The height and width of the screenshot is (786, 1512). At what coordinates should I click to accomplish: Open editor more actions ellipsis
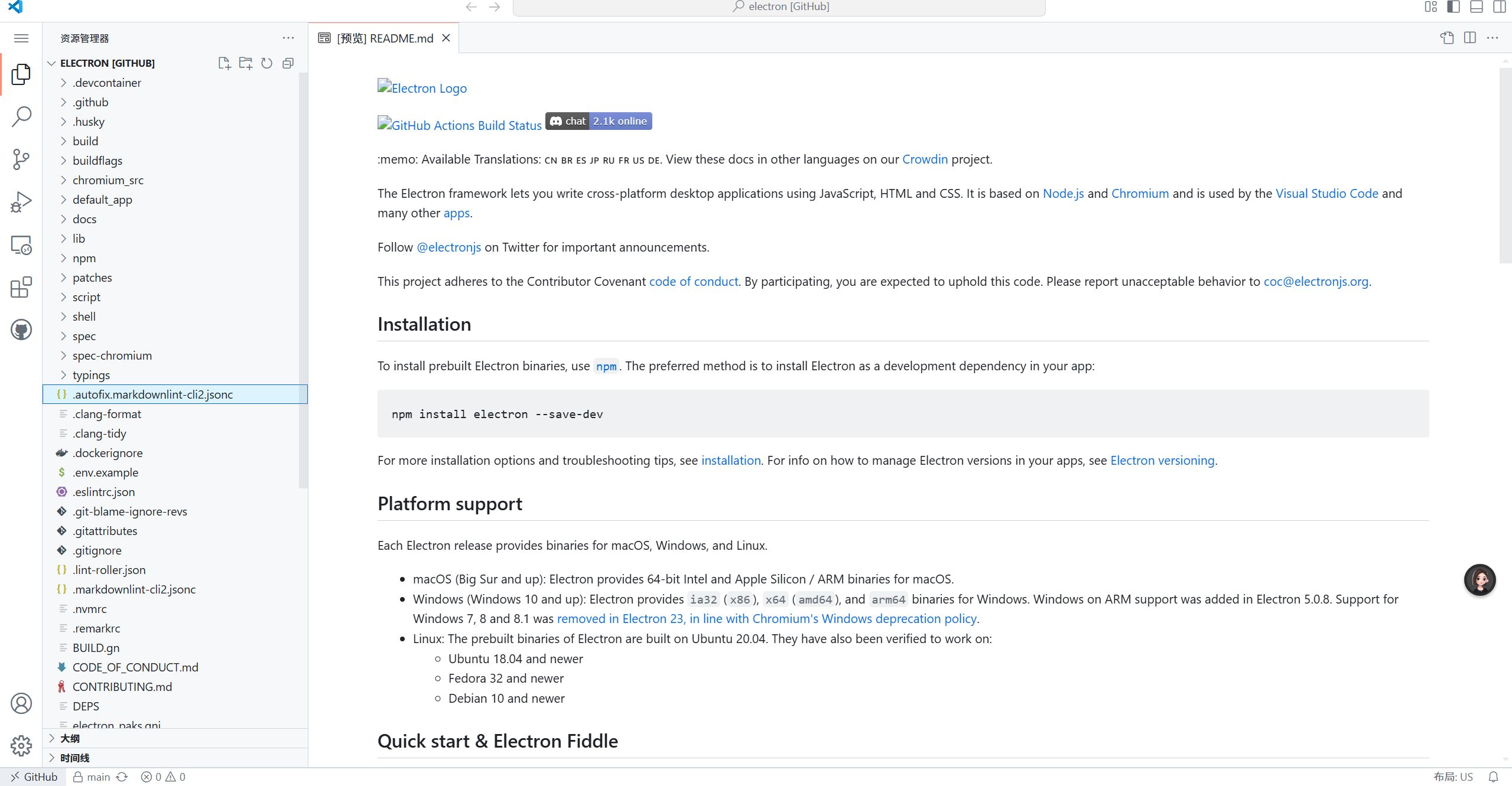click(x=1493, y=38)
